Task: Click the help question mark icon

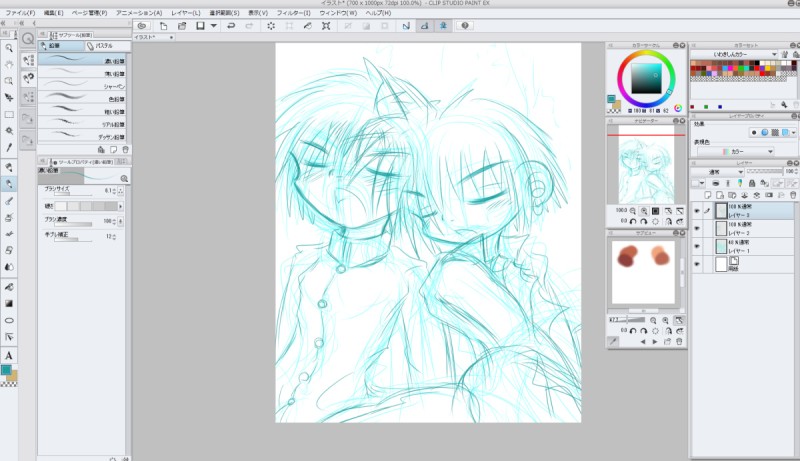Action: click(465, 25)
